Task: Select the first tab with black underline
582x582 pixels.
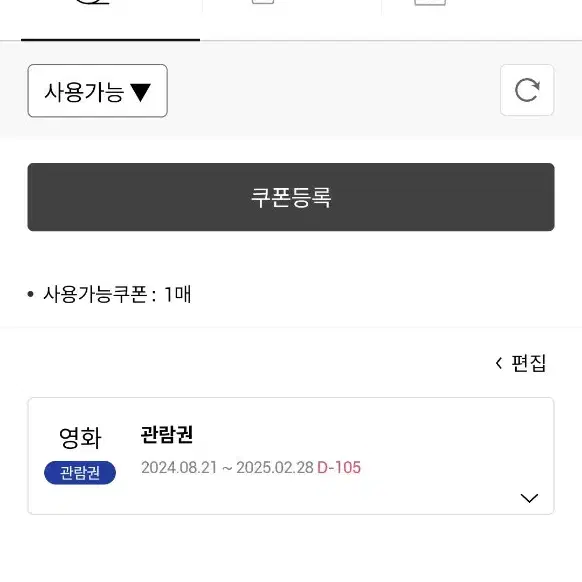Action: 110,20
